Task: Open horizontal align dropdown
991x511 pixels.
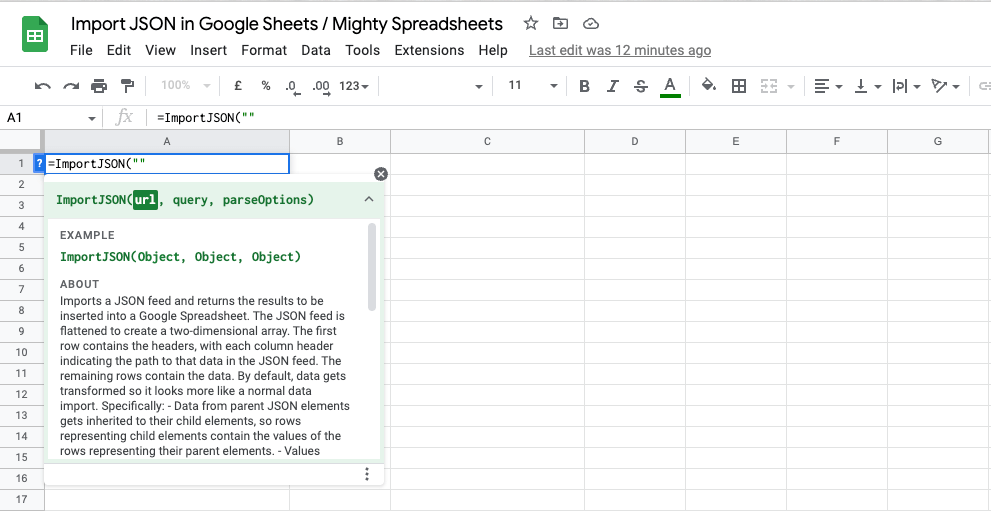Action: point(827,86)
